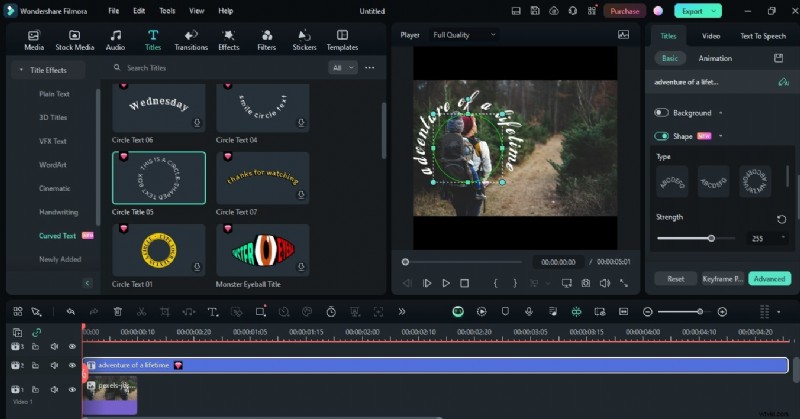The image size is (800, 419).
Task: Switch to the Text To Speech tab
Action: [762, 35]
